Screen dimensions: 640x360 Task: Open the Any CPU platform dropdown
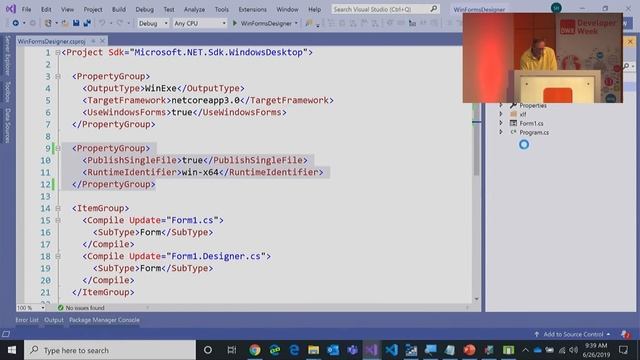click(200, 23)
